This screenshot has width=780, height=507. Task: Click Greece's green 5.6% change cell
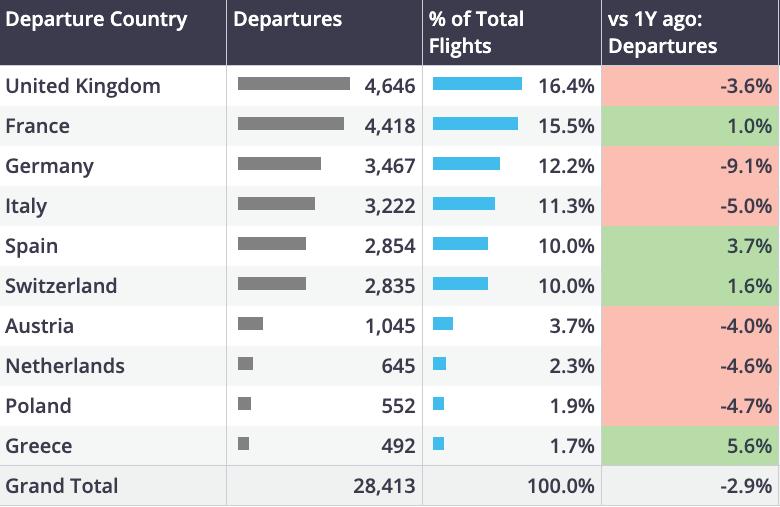689,446
